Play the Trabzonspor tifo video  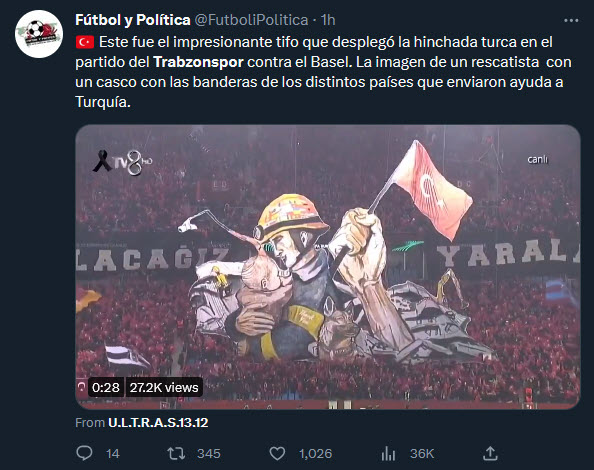328,267
